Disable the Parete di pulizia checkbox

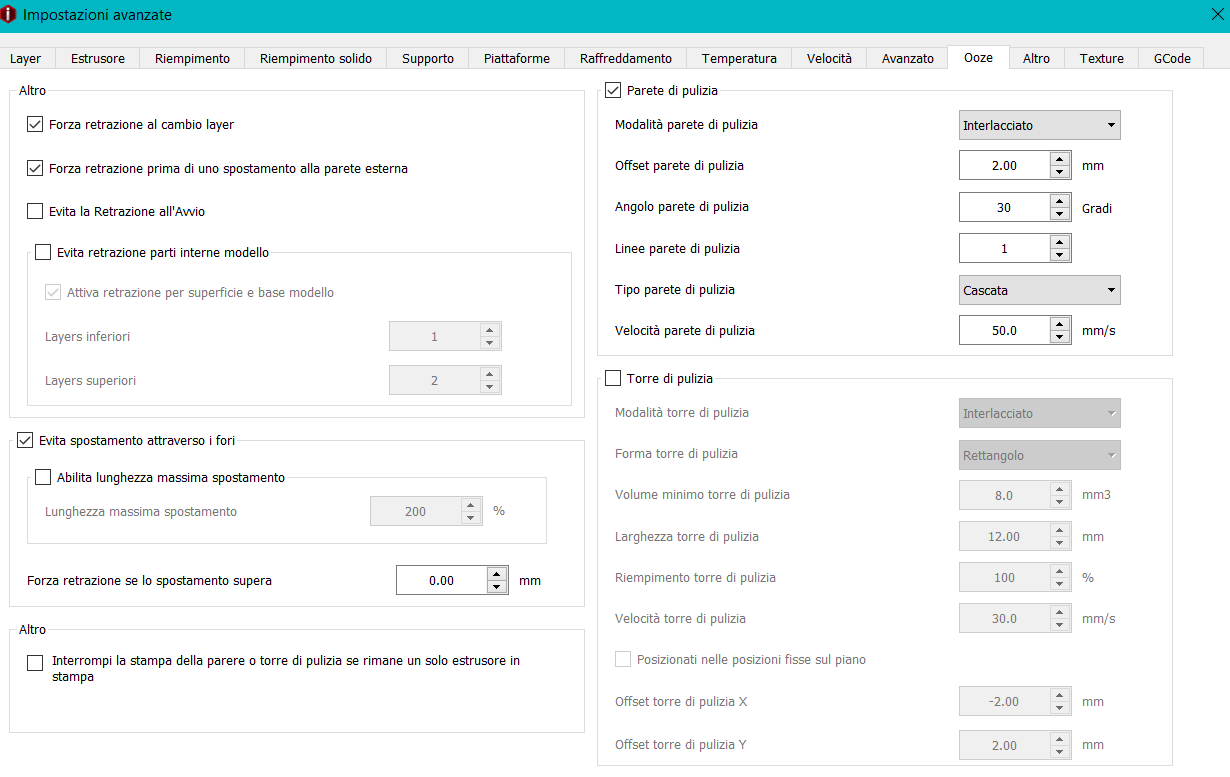tap(613, 91)
